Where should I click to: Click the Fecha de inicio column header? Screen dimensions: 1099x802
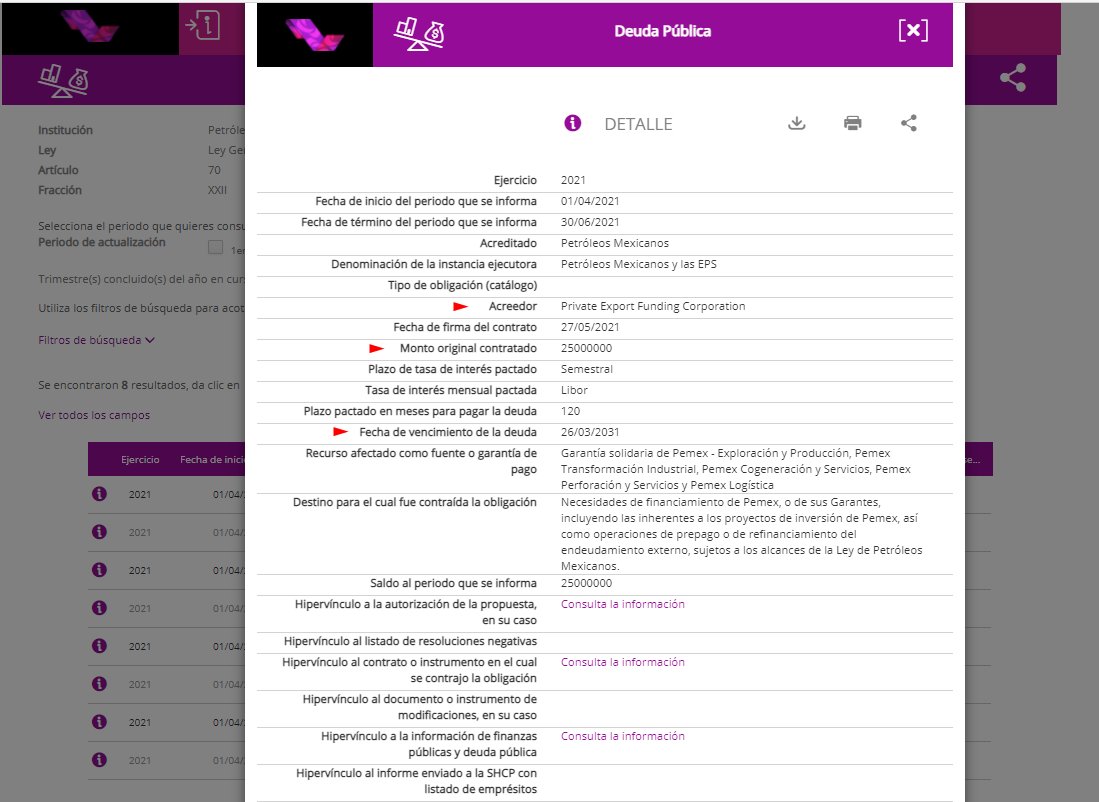[x=212, y=460]
